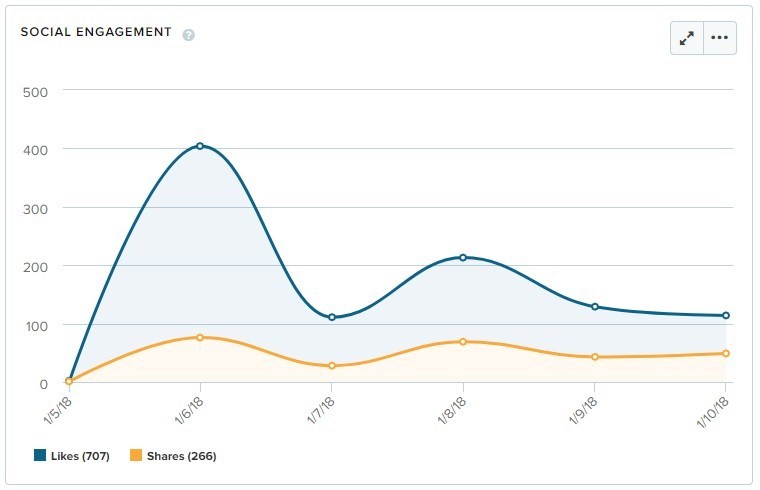Viewport: 760px width, 490px height.
Task: Open the more options ellipsis menu
Action: 720,38
